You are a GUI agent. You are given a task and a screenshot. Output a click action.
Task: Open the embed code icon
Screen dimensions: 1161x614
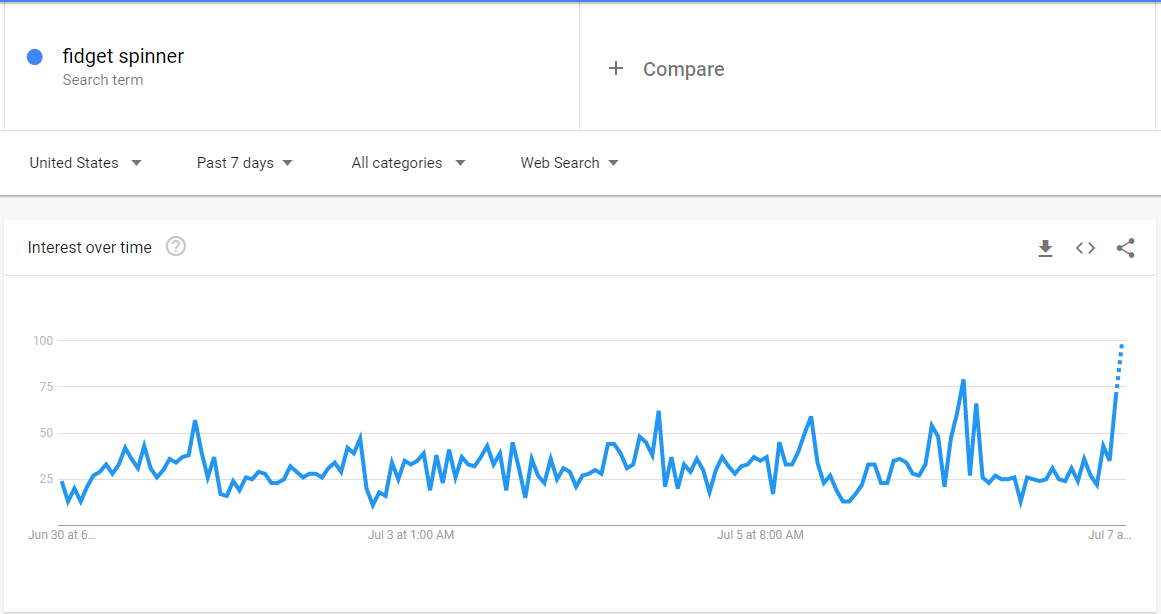(x=1085, y=248)
